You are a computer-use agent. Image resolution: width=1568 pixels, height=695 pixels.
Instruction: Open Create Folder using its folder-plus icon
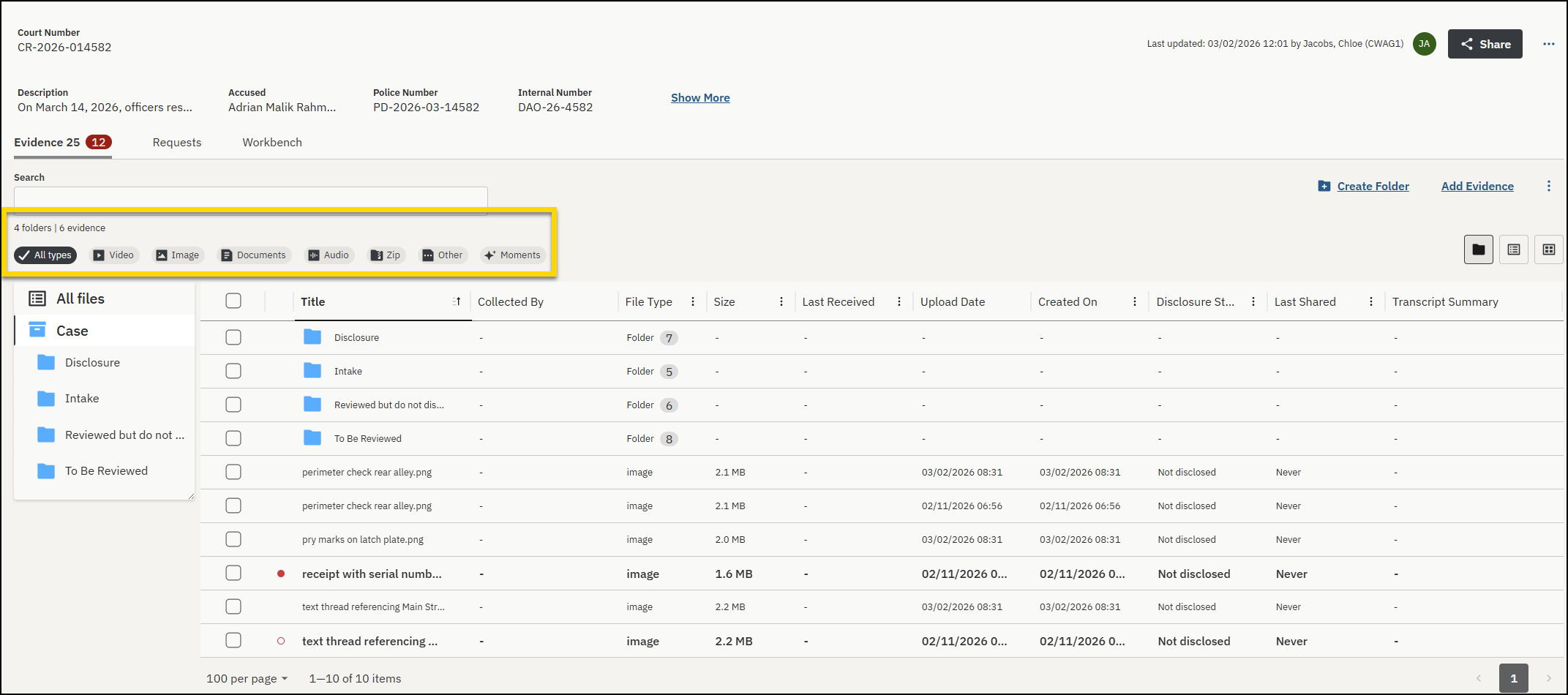point(1324,186)
